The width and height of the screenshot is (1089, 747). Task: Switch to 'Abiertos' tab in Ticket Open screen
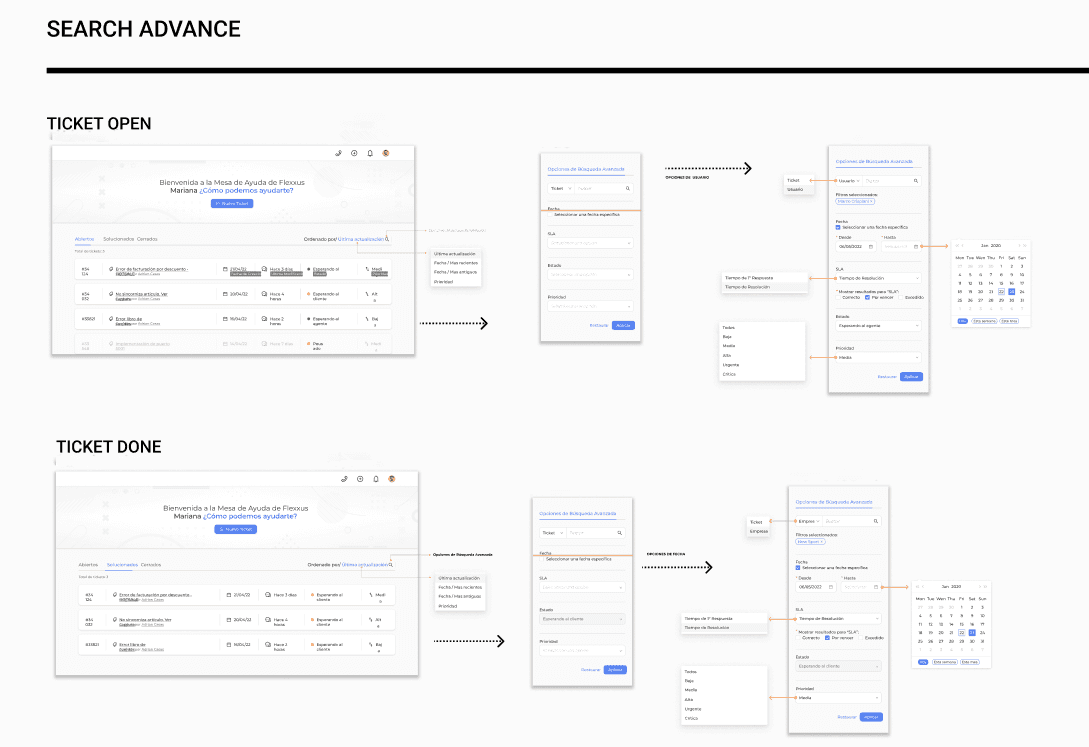pyautogui.click(x=84, y=239)
